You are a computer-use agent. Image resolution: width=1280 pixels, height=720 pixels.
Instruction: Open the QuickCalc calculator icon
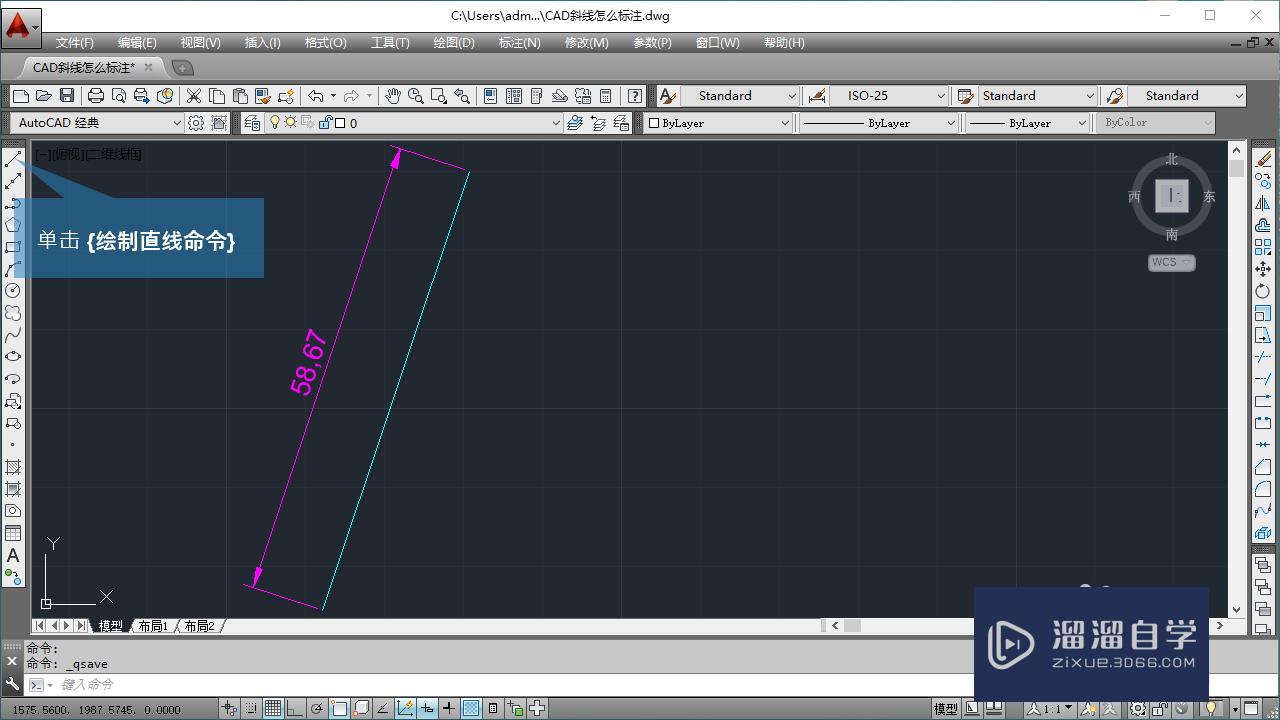click(605, 96)
